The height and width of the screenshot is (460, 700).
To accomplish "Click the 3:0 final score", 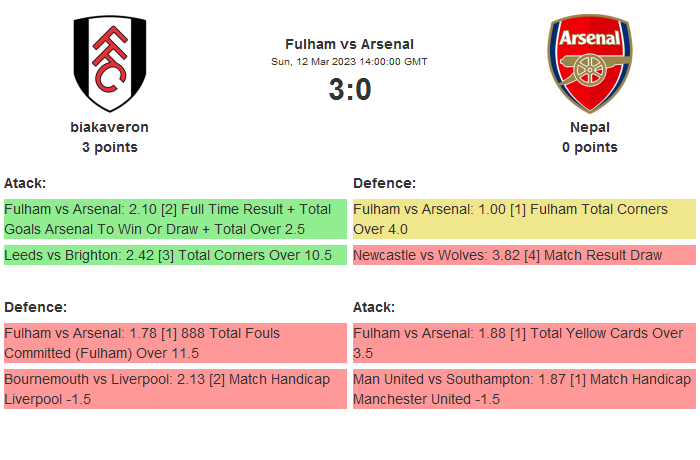I will click(349, 90).
